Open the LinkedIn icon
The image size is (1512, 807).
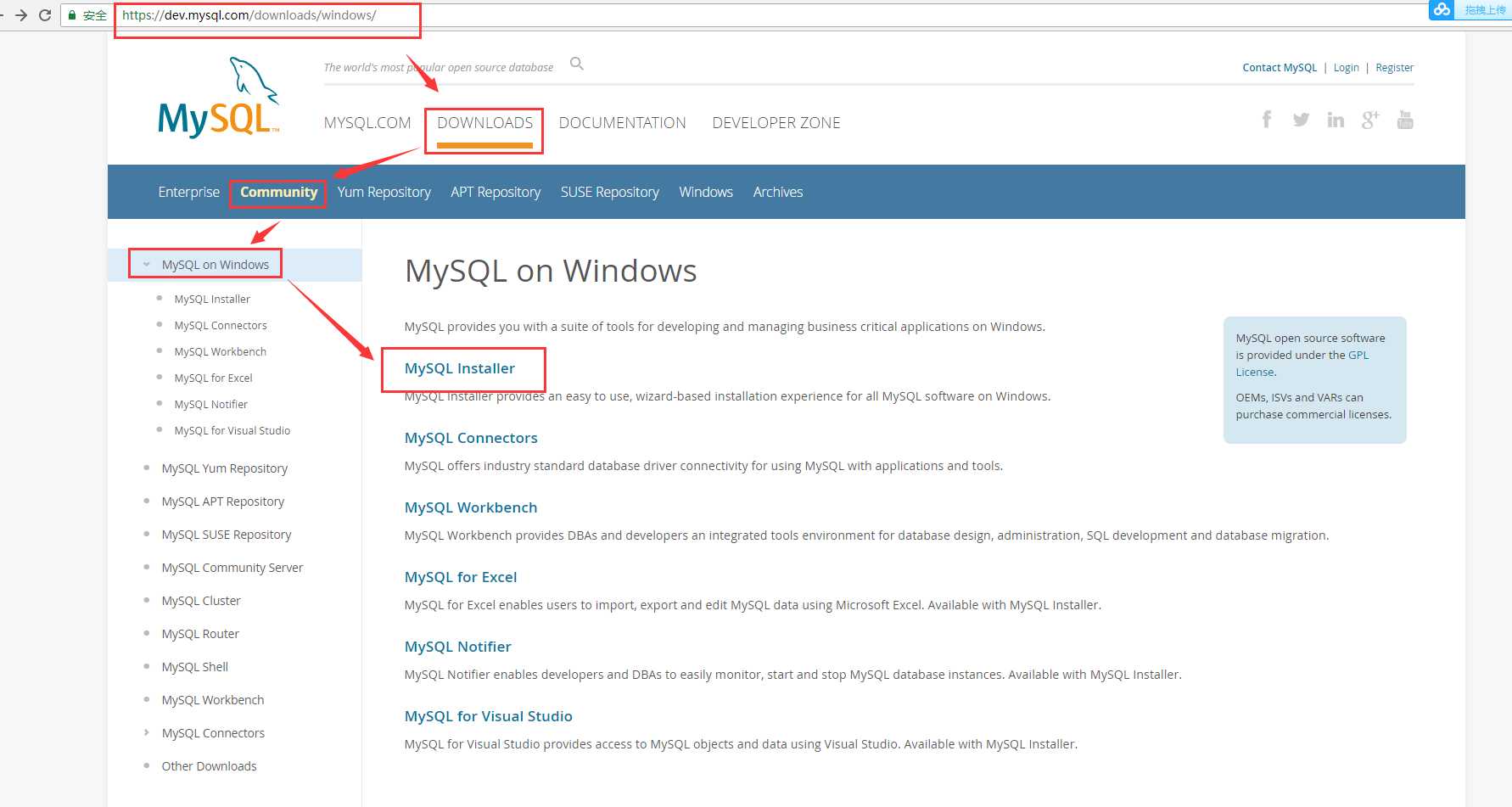click(x=1336, y=120)
